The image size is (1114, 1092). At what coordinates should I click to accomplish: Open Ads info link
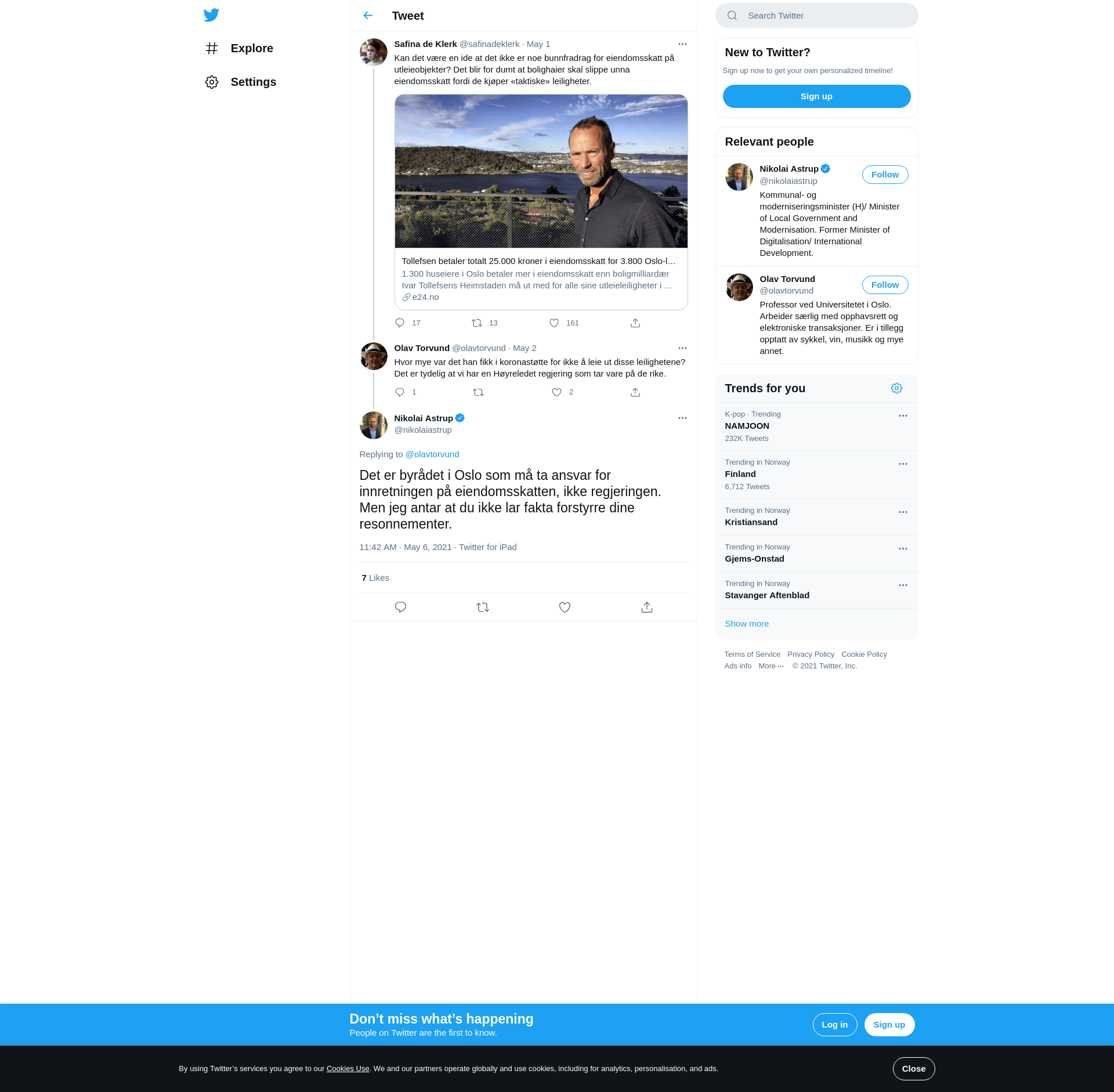(x=737, y=666)
